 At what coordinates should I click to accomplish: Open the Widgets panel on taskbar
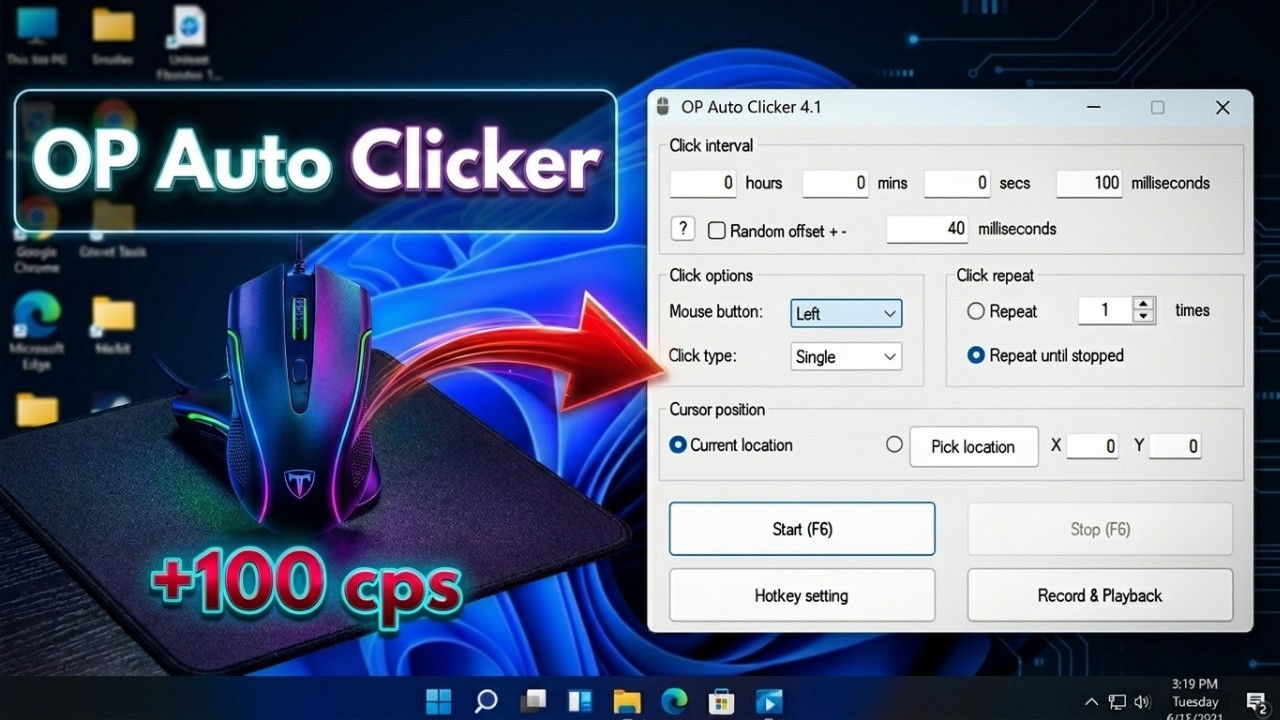coord(580,700)
